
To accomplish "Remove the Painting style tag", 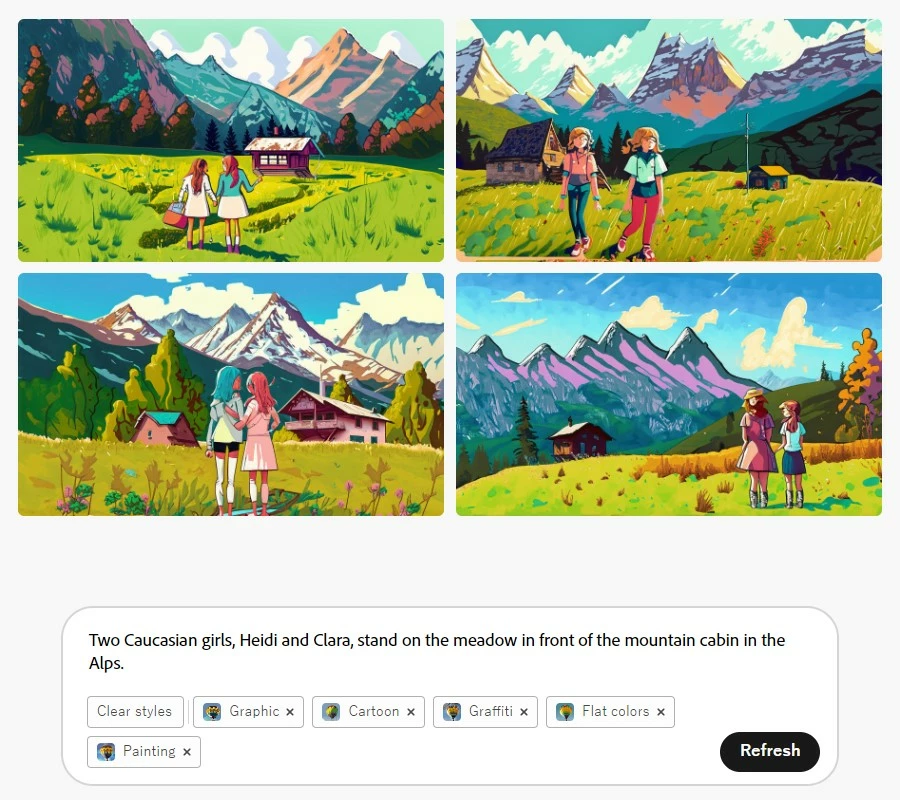I will (187, 752).
